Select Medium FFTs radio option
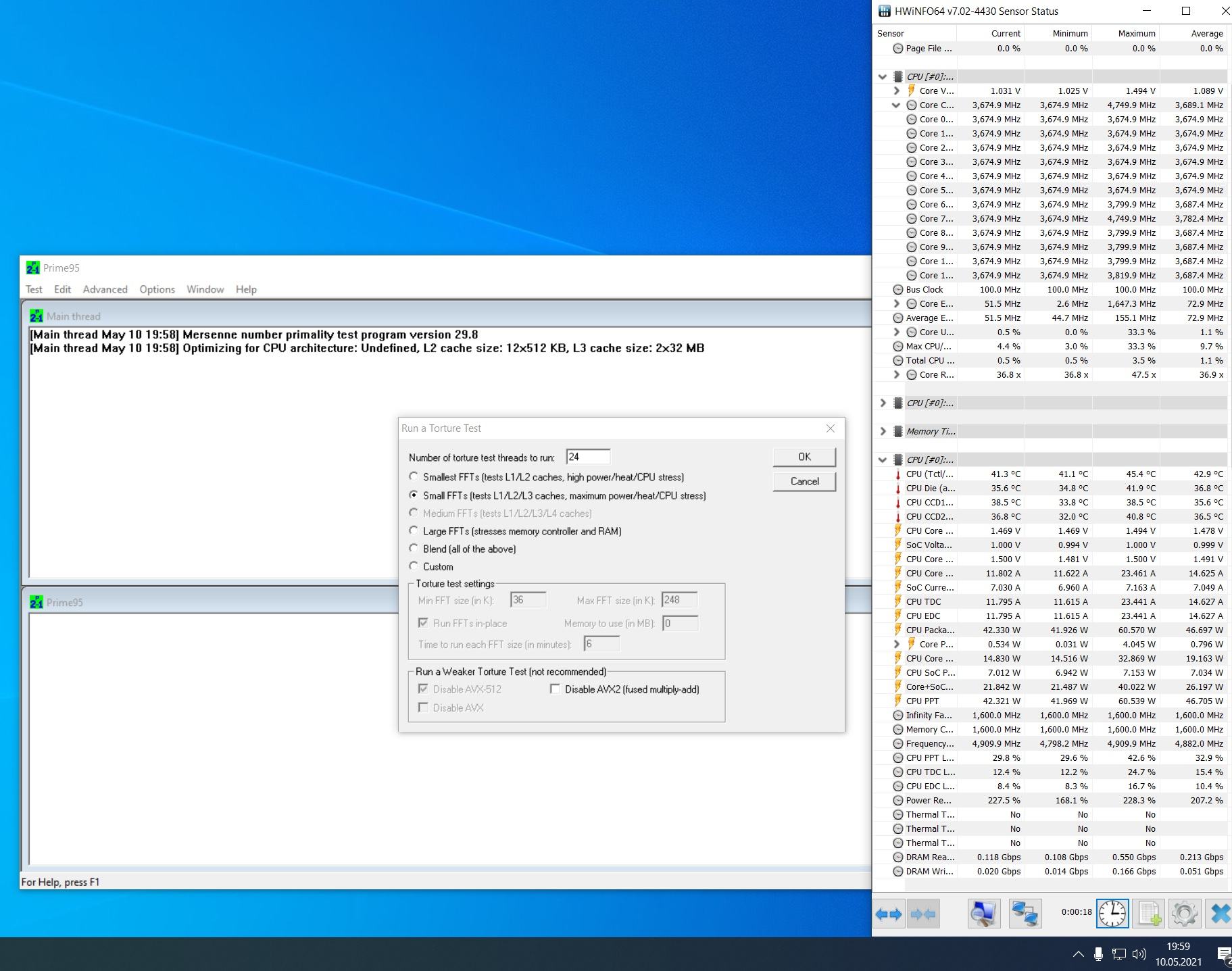This screenshot has height=971, width=1232. point(414,513)
